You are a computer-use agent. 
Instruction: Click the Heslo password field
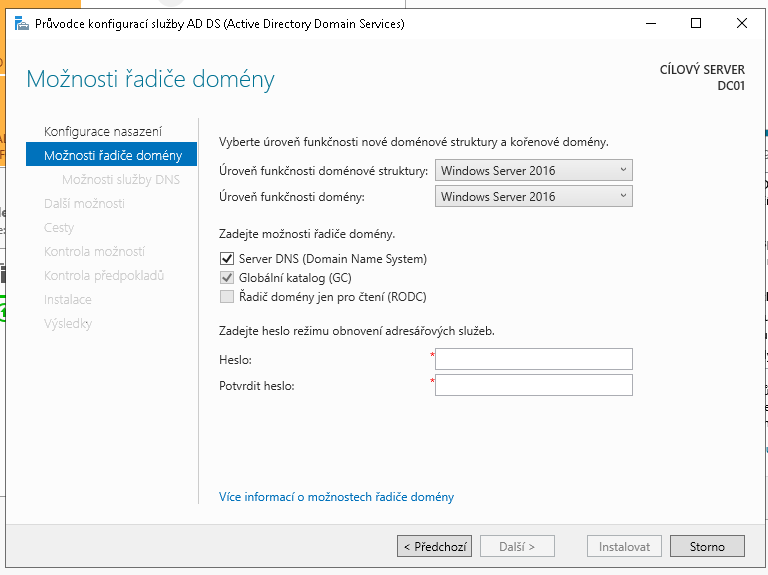534,359
